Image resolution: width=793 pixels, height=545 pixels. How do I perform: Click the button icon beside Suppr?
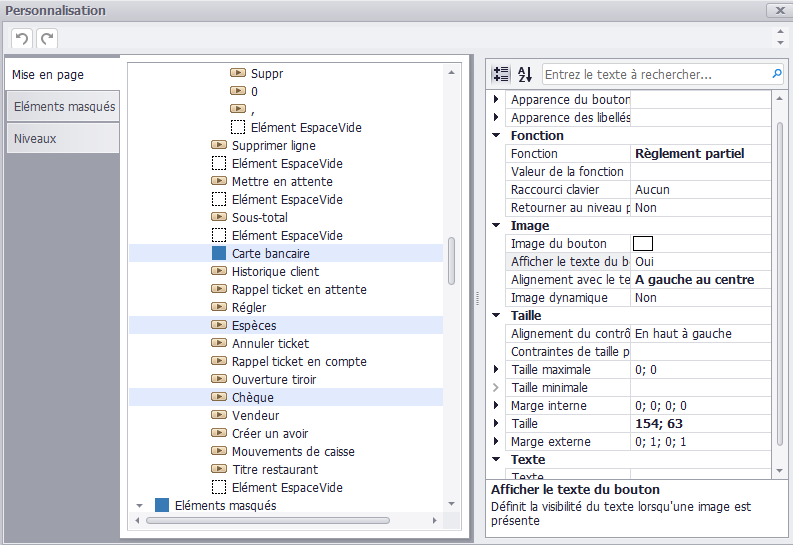(x=238, y=73)
